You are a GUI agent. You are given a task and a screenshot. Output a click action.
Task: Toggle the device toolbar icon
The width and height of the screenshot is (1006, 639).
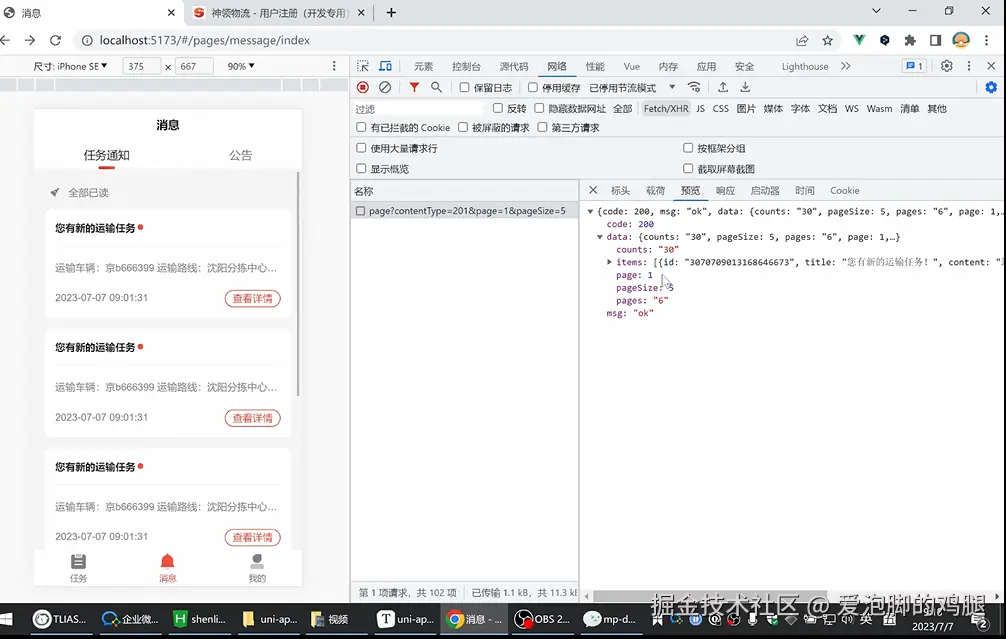coord(385,66)
